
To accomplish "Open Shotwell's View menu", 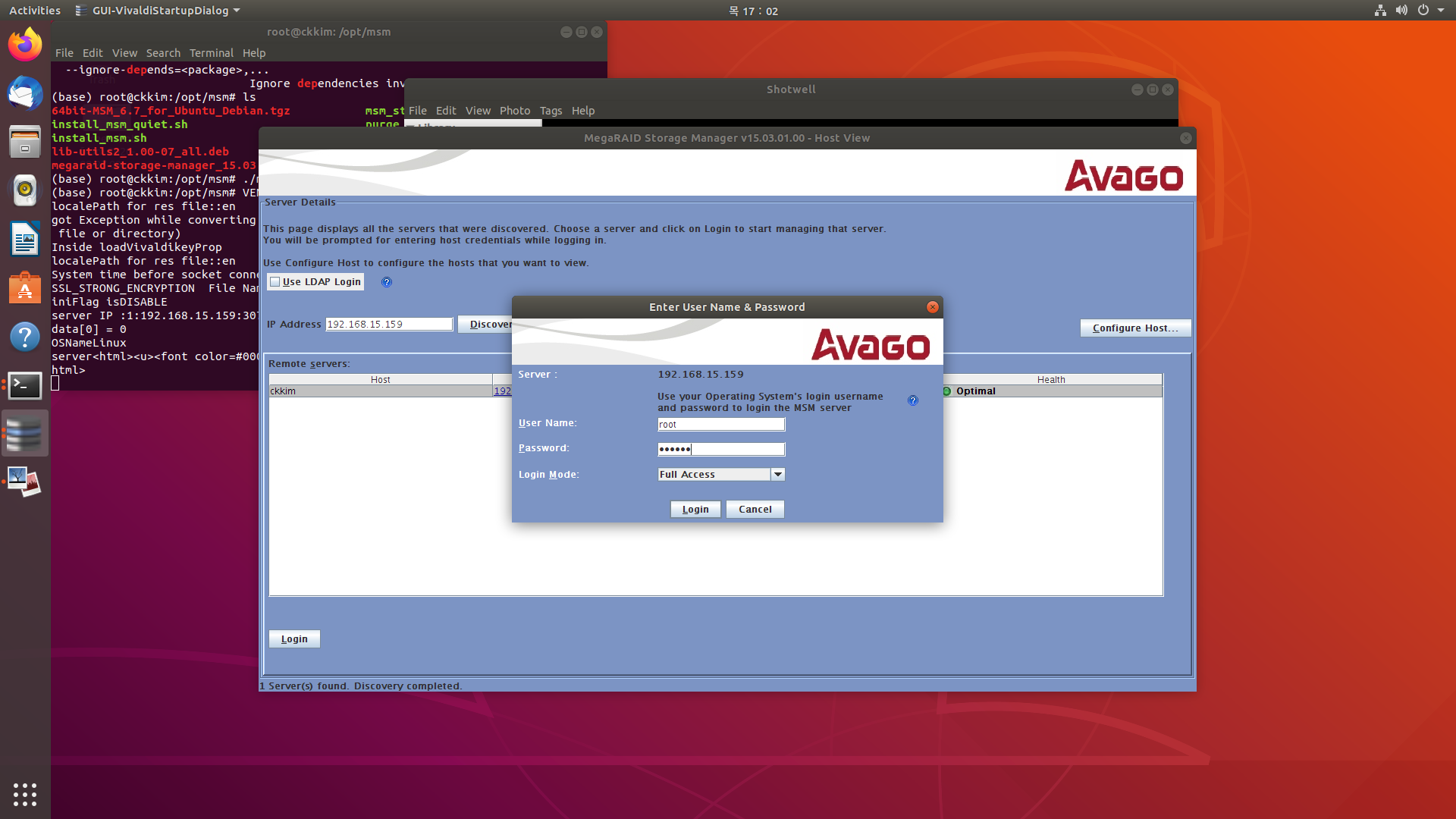I will click(478, 111).
